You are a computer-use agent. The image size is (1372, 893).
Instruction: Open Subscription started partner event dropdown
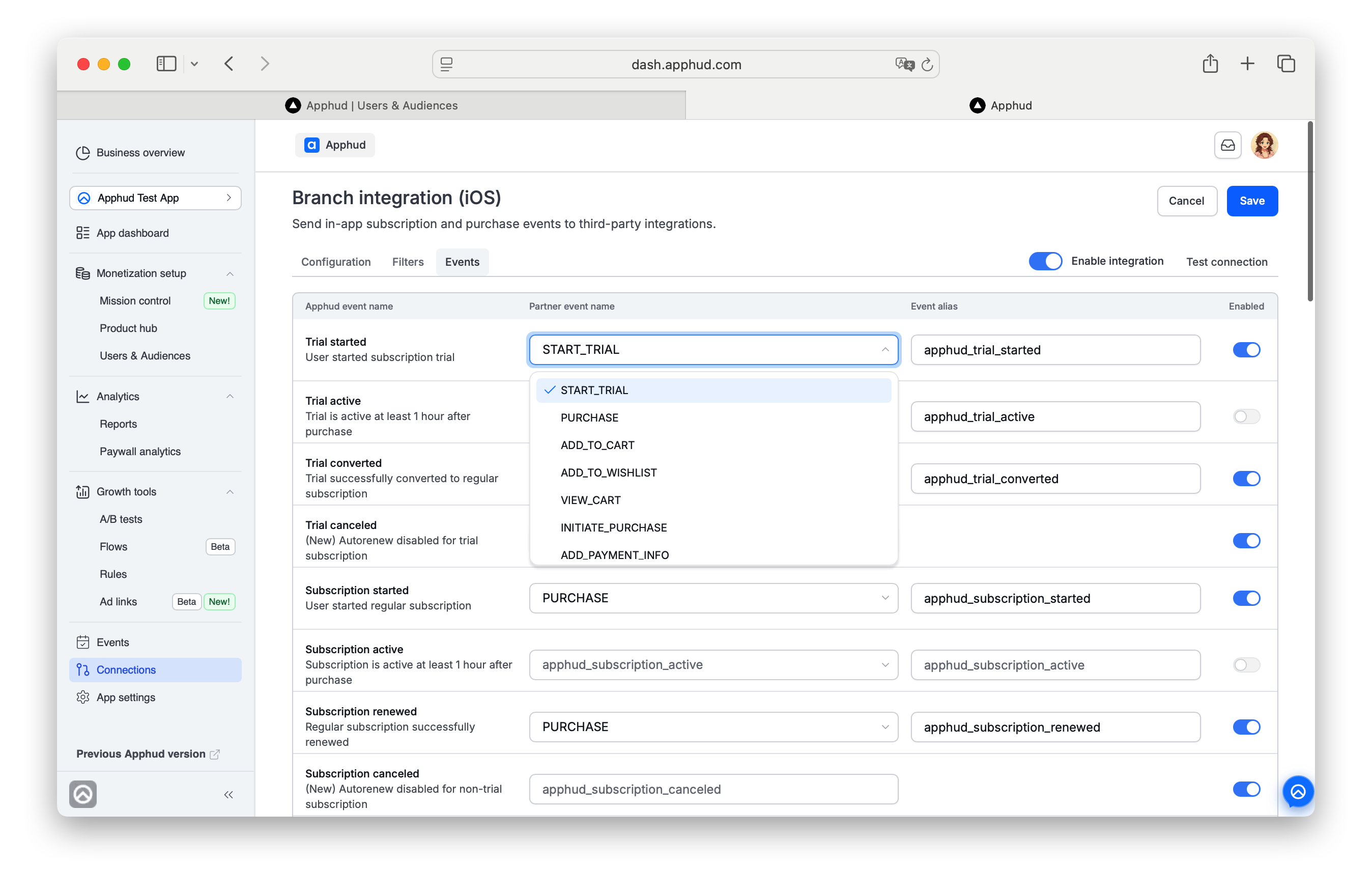(x=713, y=598)
